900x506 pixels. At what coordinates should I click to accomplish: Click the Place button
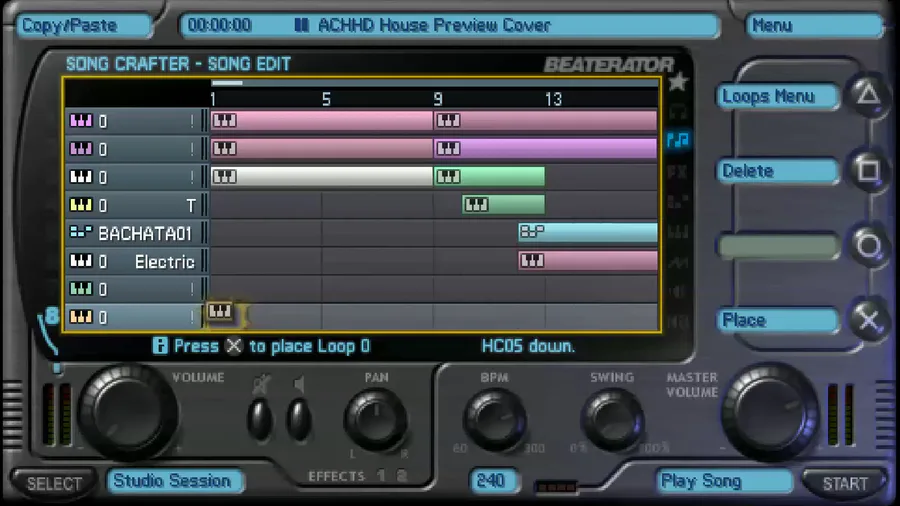click(x=778, y=320)
